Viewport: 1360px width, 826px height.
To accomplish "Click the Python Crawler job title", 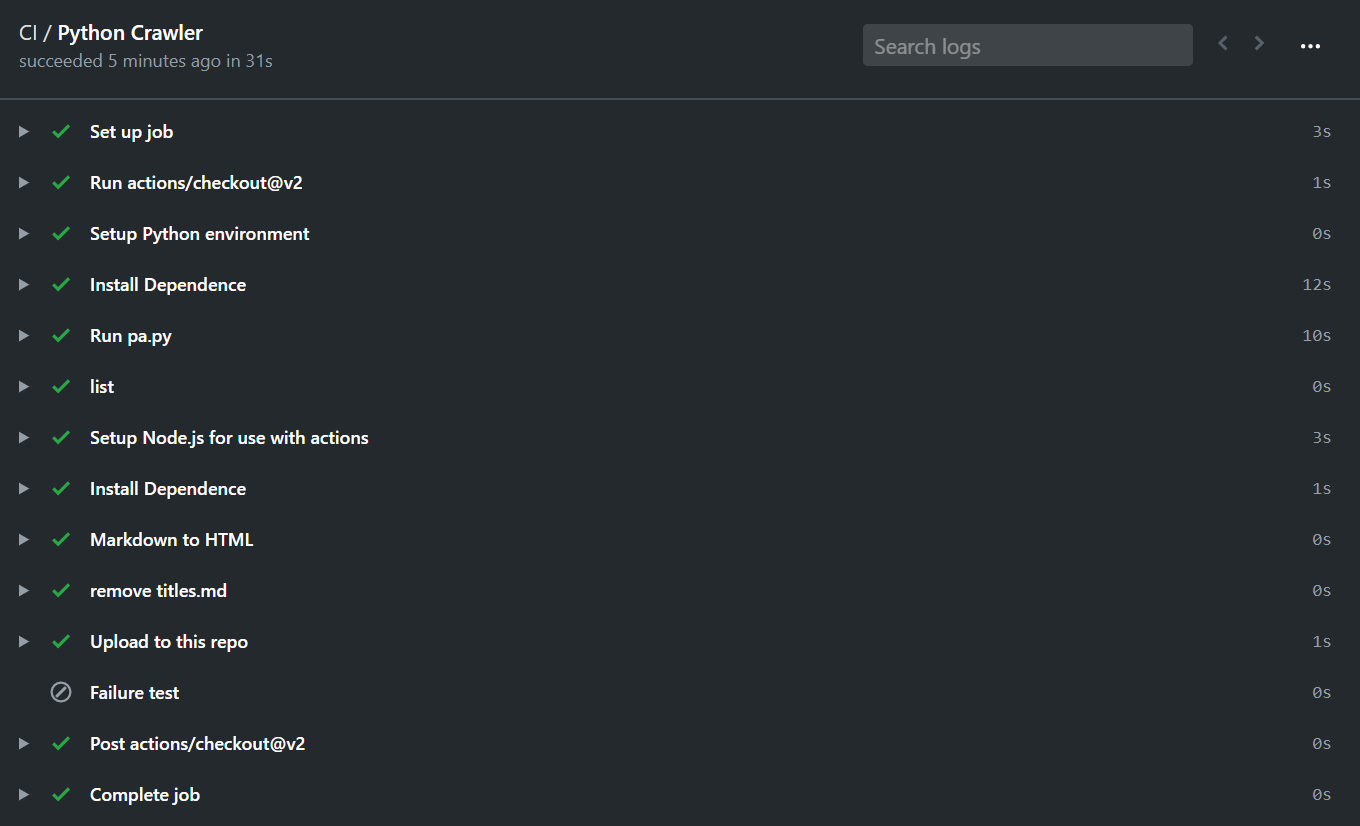I will 130,33.
